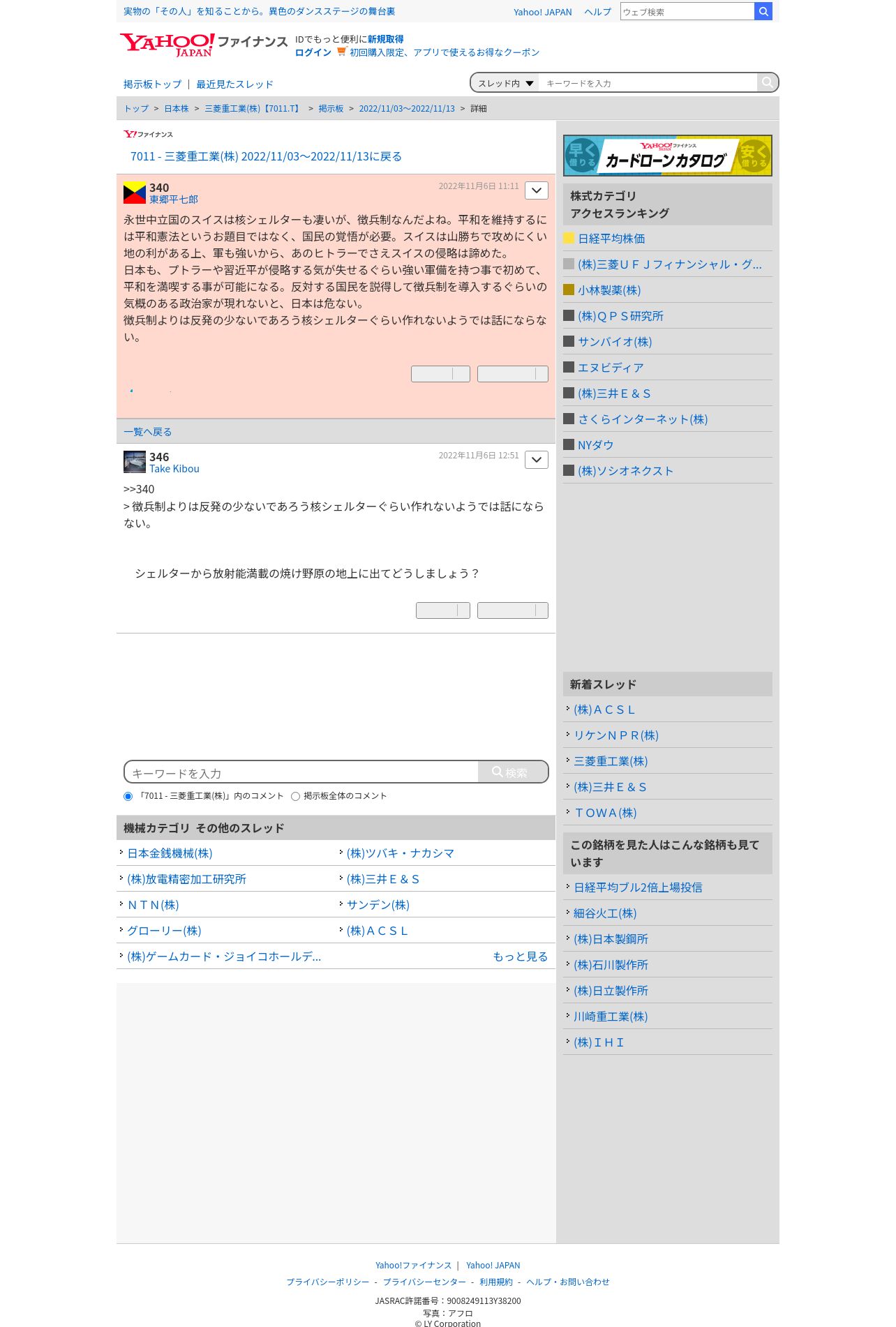Click the lower 検索 search button

click(x=513, y=772)
